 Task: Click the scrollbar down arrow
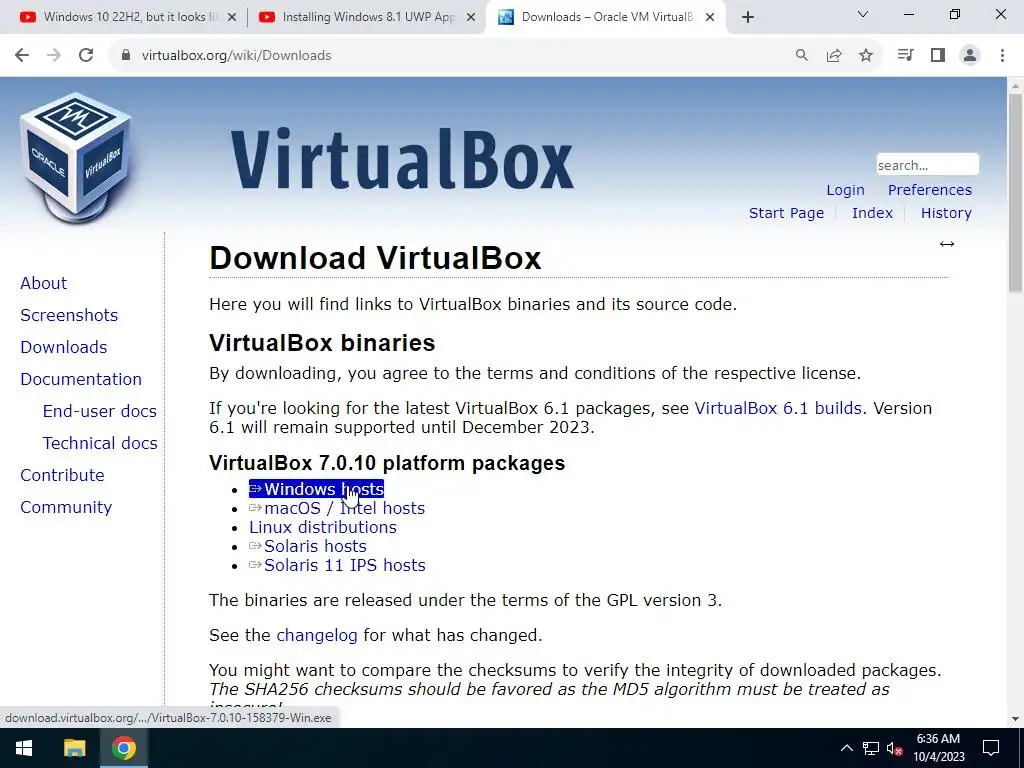click(x=1015, y=719)
